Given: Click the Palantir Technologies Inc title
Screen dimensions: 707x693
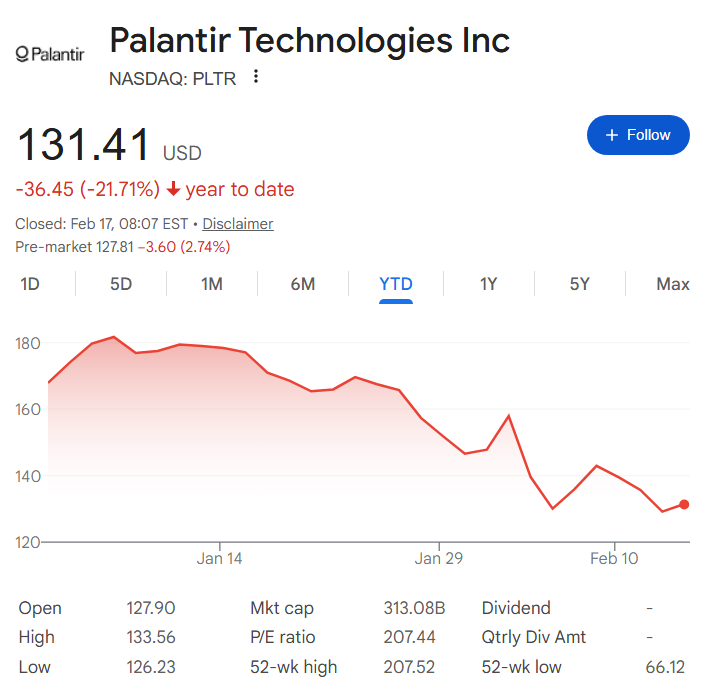Looking at the screenshot, I should tap(309, 41).
